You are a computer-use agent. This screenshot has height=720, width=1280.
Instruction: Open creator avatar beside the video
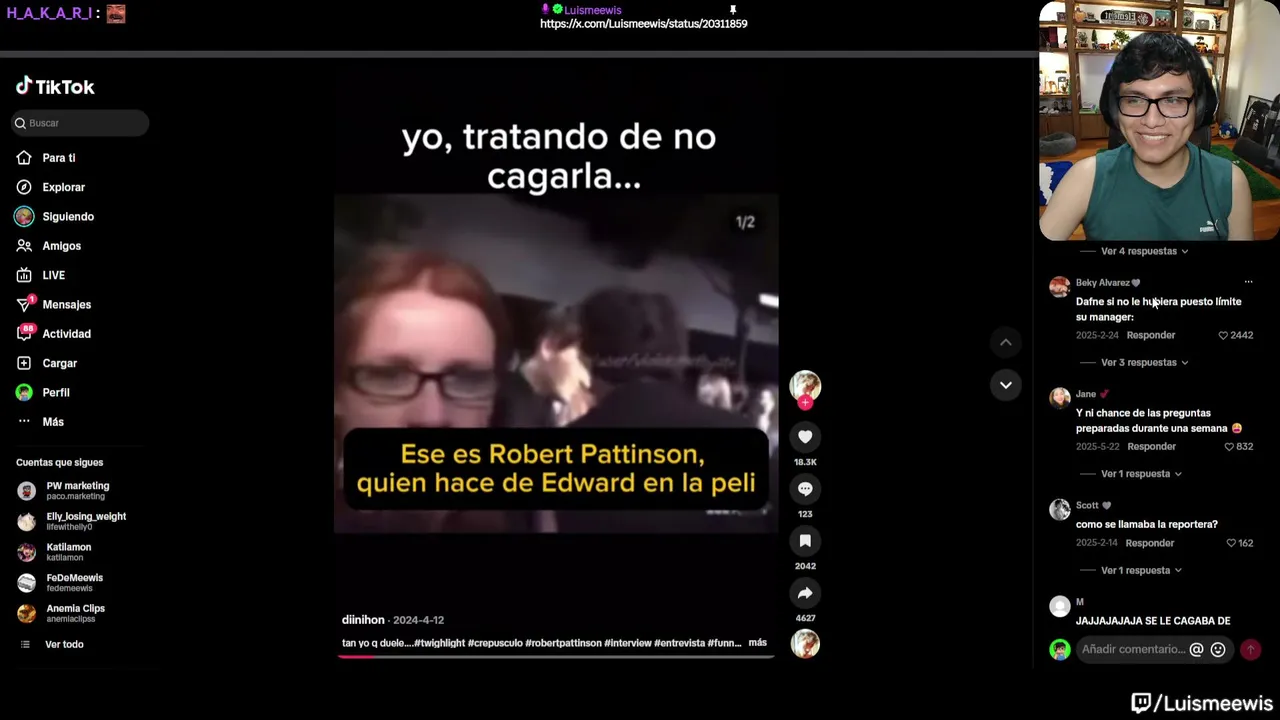(x=805, y=385)
